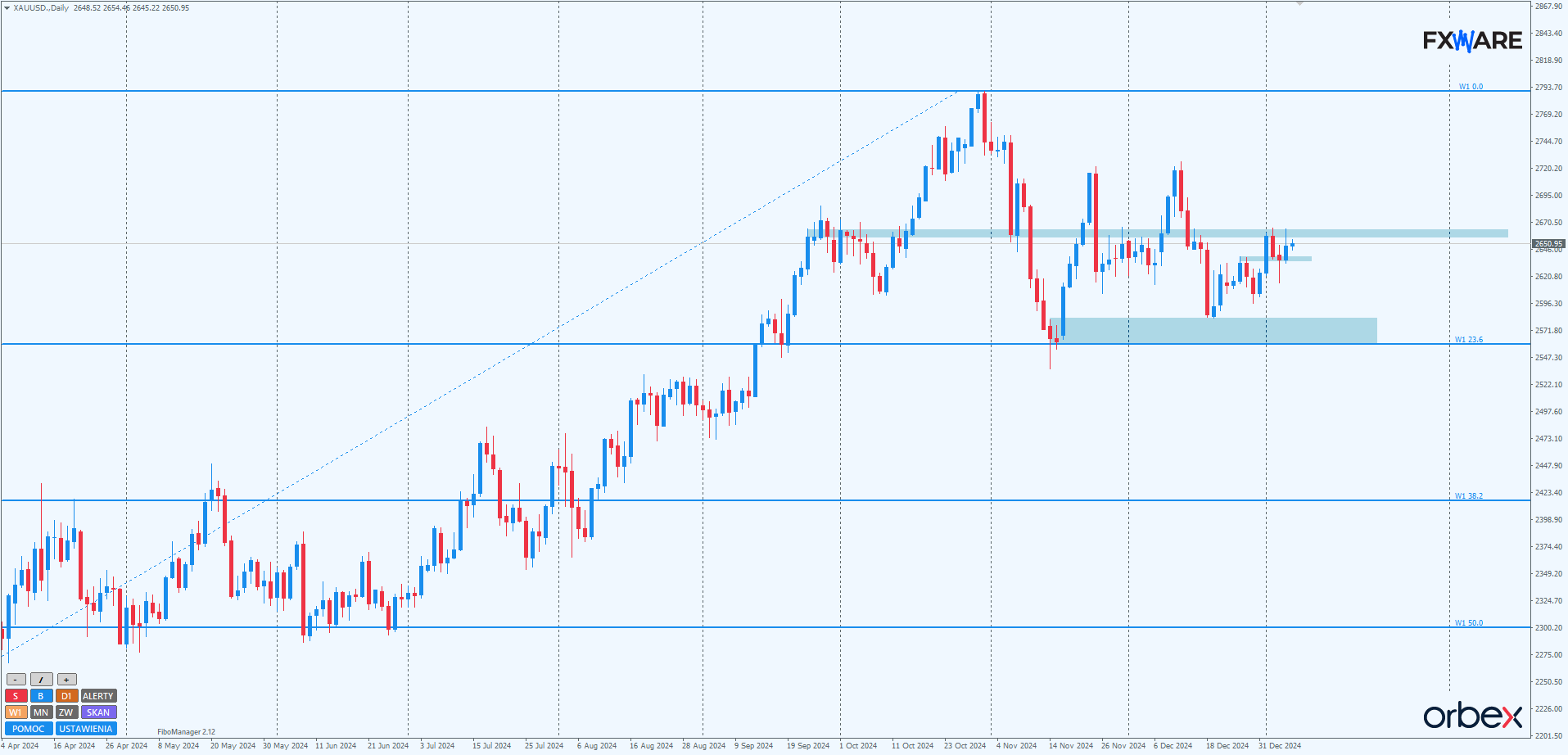The image size is (1568, 755).
Task: Run the SKAN scan button
Action: (98, 712)
